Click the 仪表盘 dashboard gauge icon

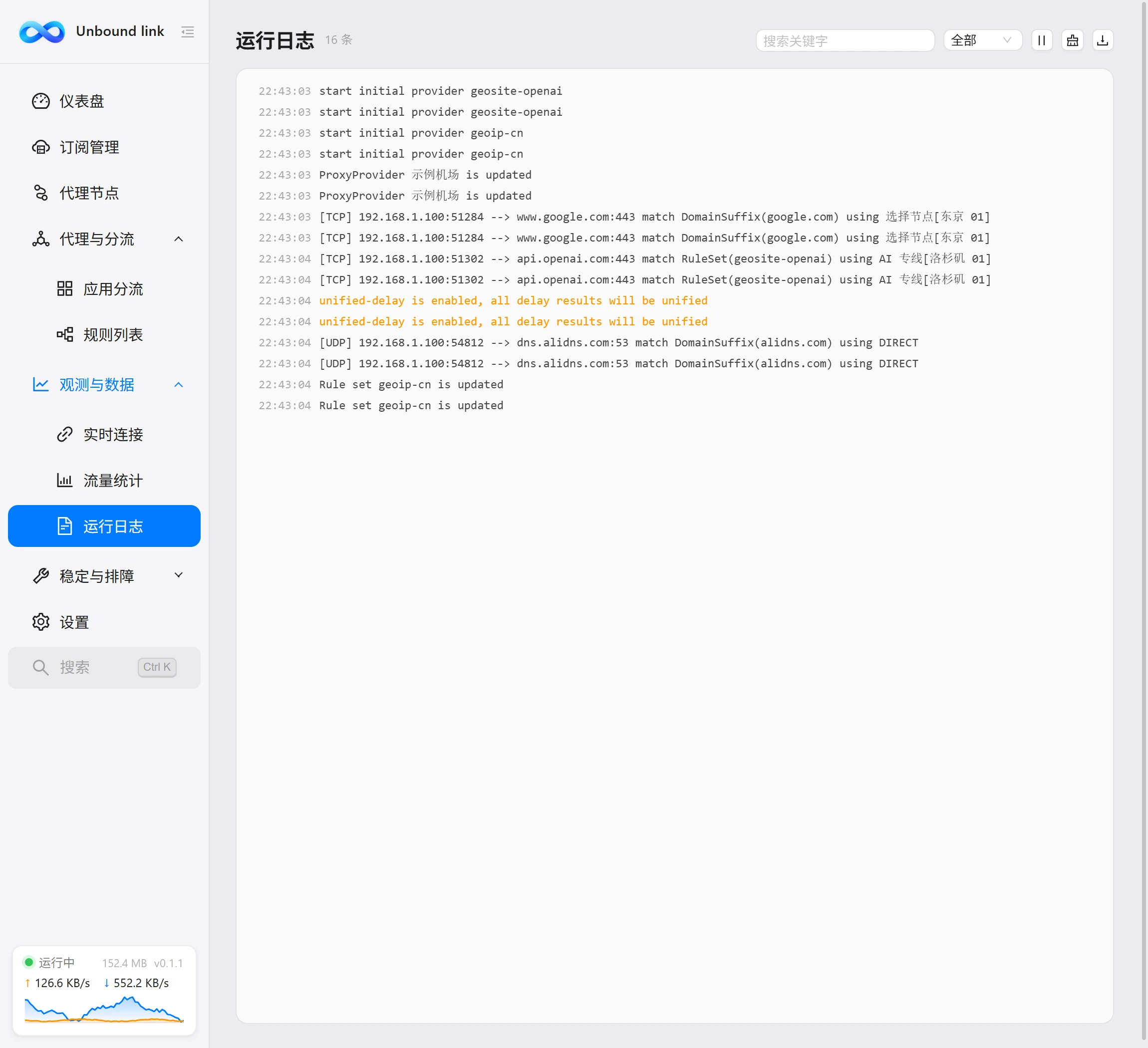pos(40,101)
